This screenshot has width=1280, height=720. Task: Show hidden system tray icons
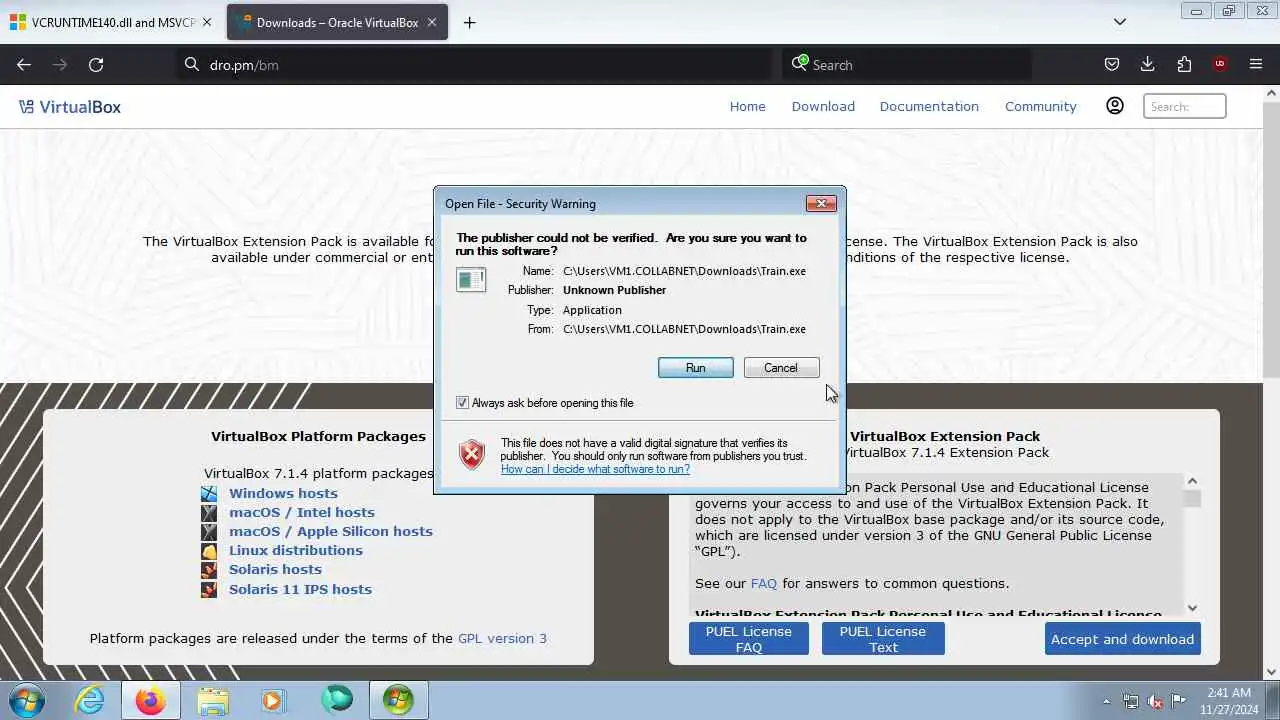pyautogui.click(x=1106, y=701)
